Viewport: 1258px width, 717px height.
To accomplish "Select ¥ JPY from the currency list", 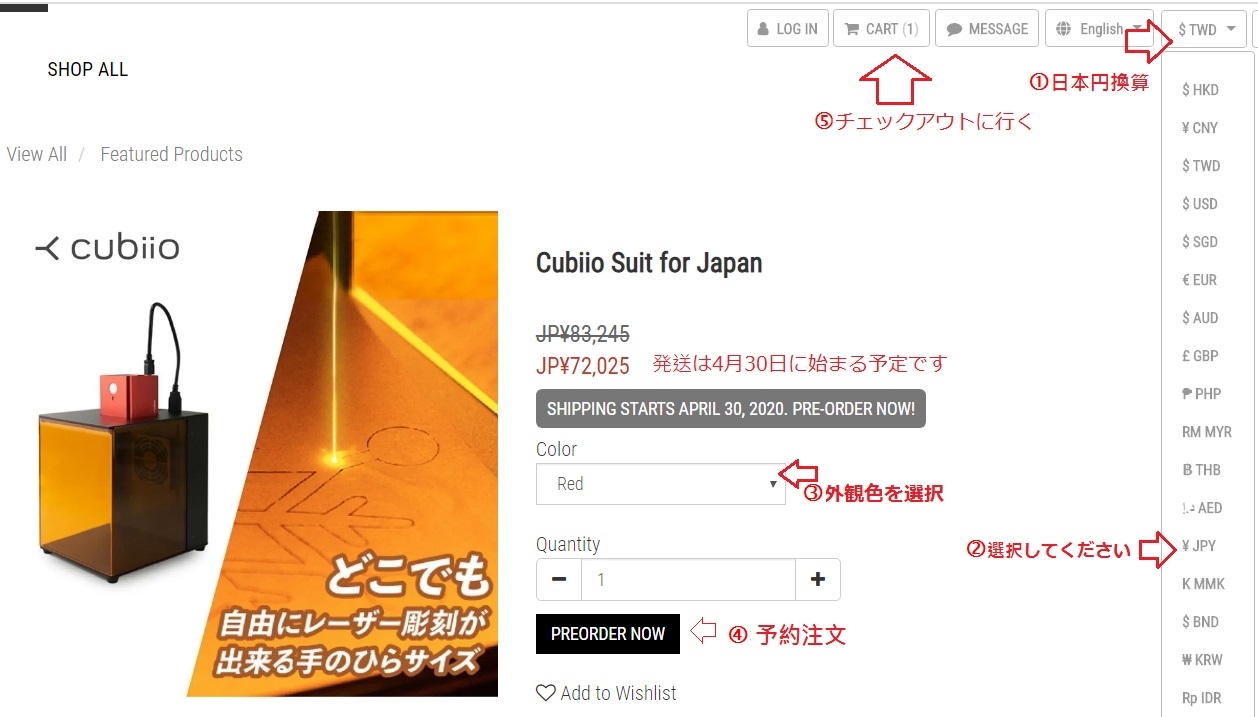I will tap(1199, 546).
